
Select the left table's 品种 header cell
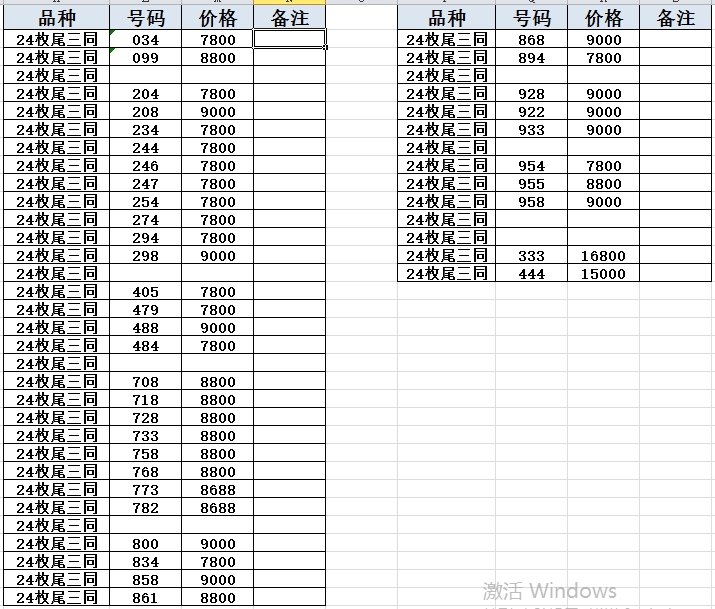[56, 18]
